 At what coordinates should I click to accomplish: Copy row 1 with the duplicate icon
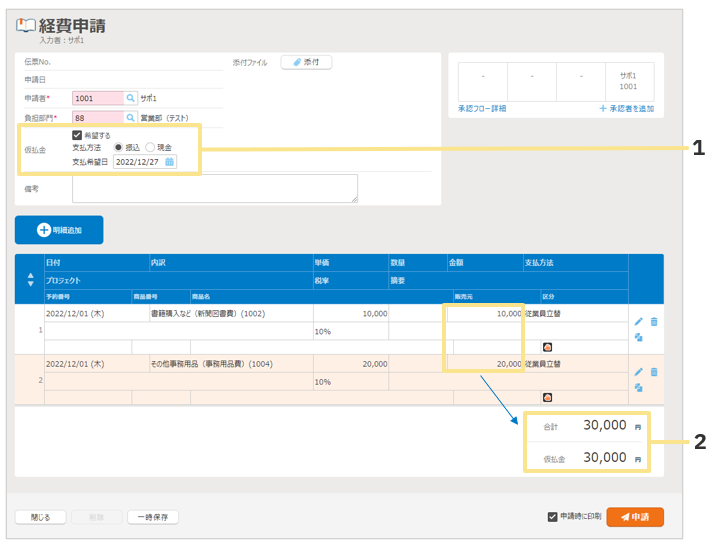pos(639,337)
